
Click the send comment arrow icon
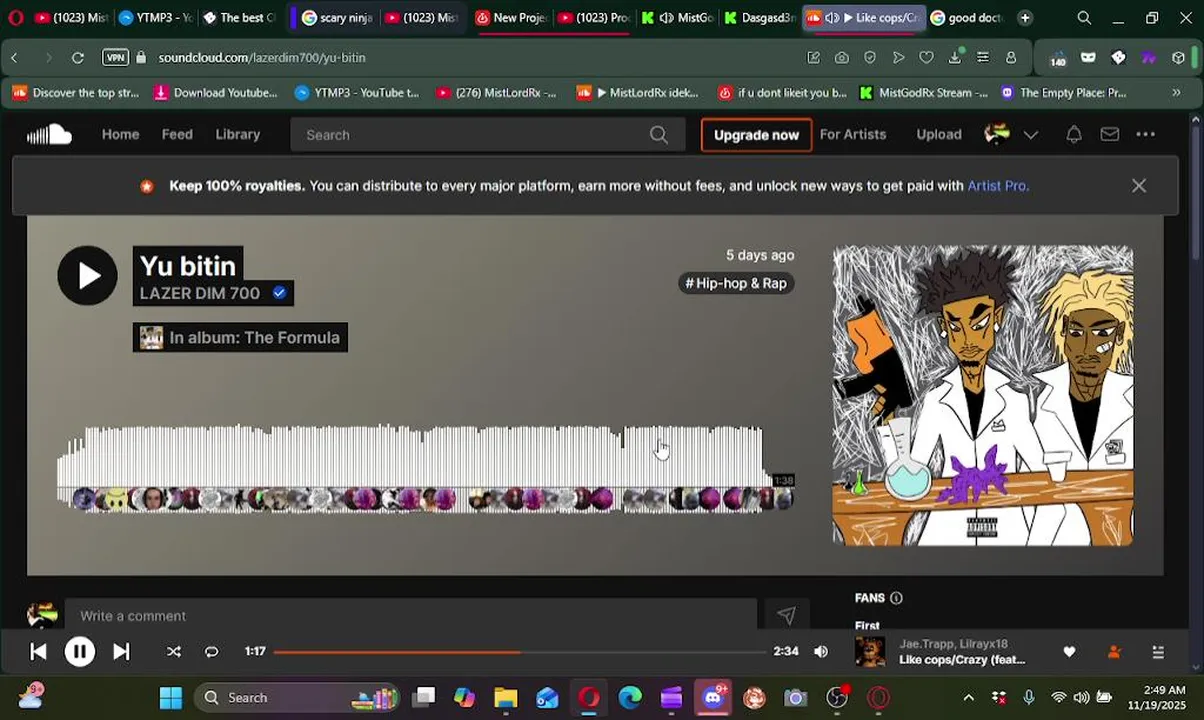[x=786, y=616]
